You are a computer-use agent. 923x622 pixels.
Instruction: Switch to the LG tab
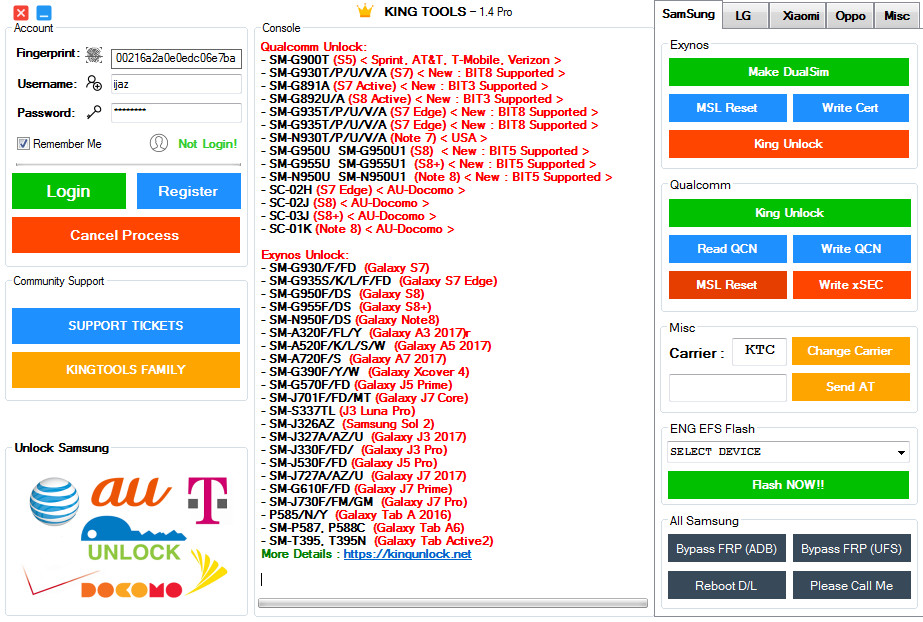744,16
